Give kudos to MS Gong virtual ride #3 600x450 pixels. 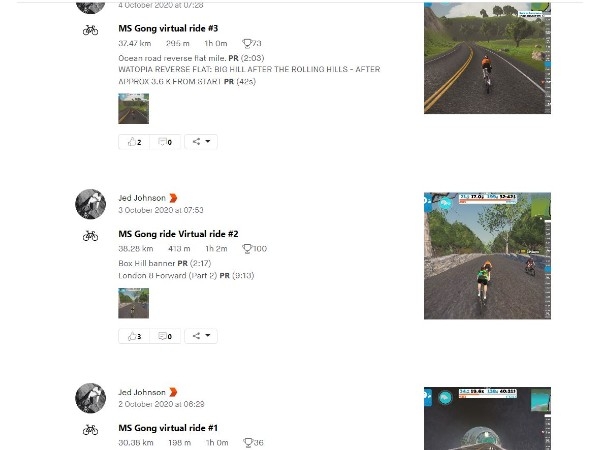[x=134, y=142]
